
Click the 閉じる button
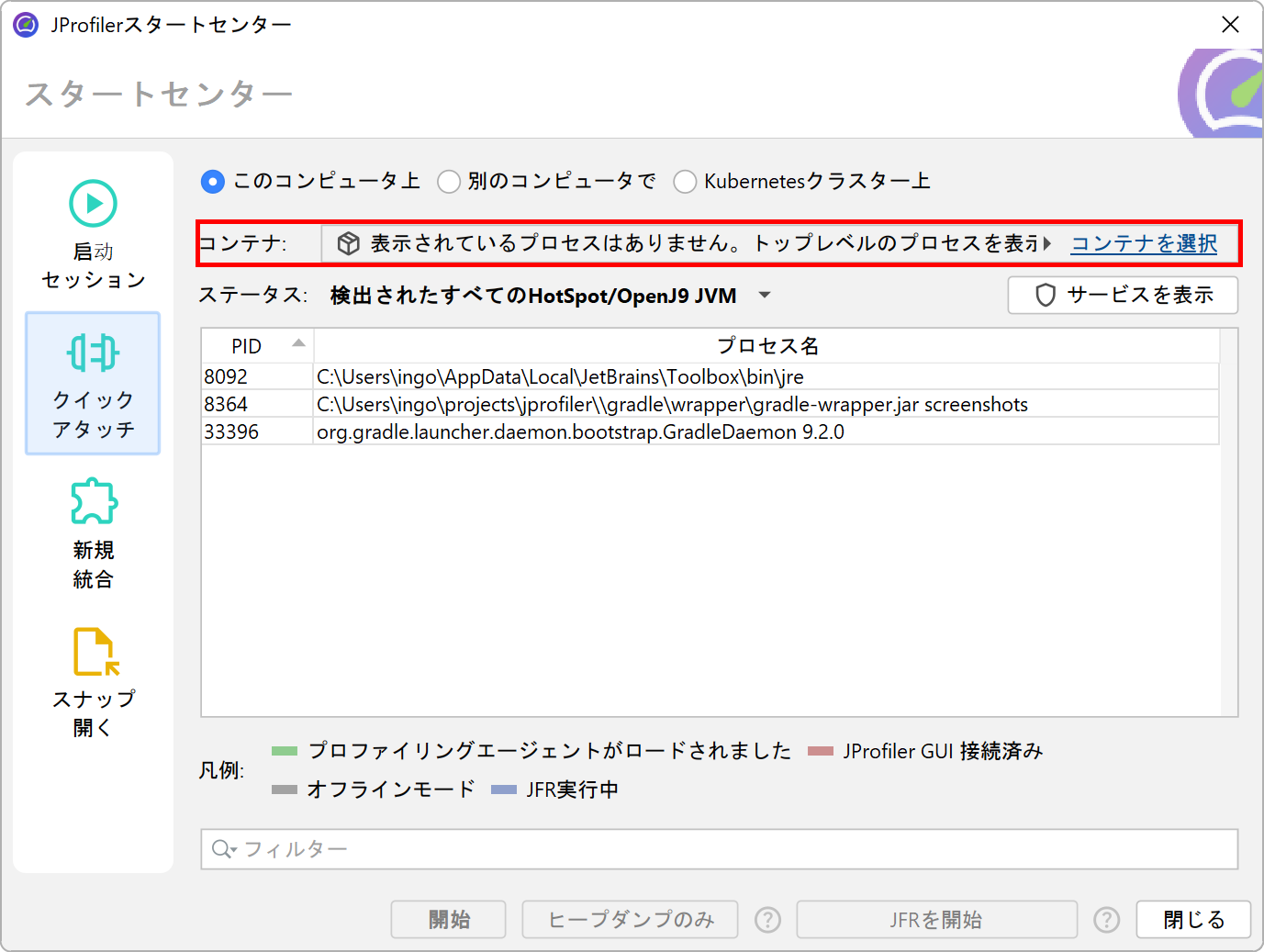point(1193,920)
